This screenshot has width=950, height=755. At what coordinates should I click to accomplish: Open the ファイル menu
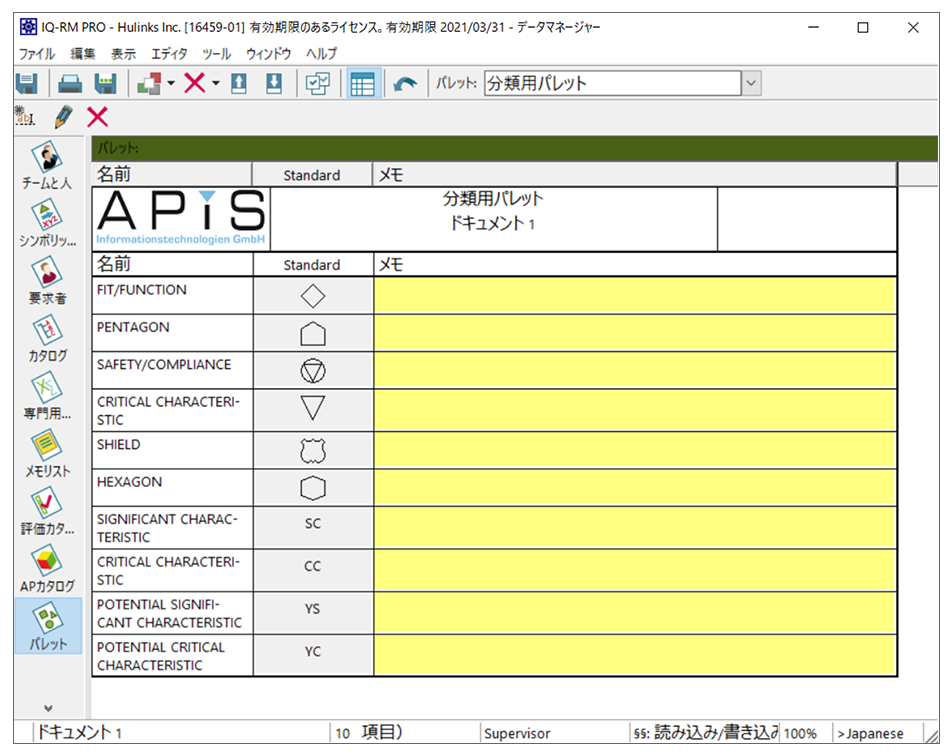36,54
